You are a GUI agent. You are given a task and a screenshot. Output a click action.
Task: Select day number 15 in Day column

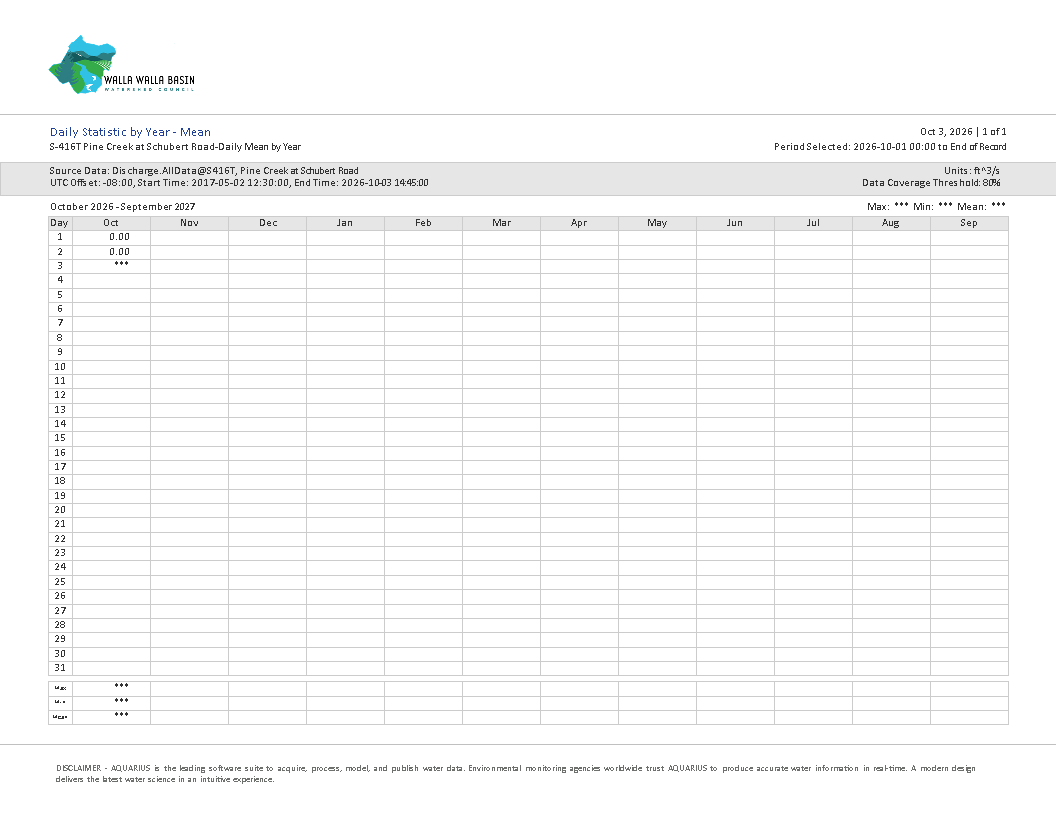(60, 438)
